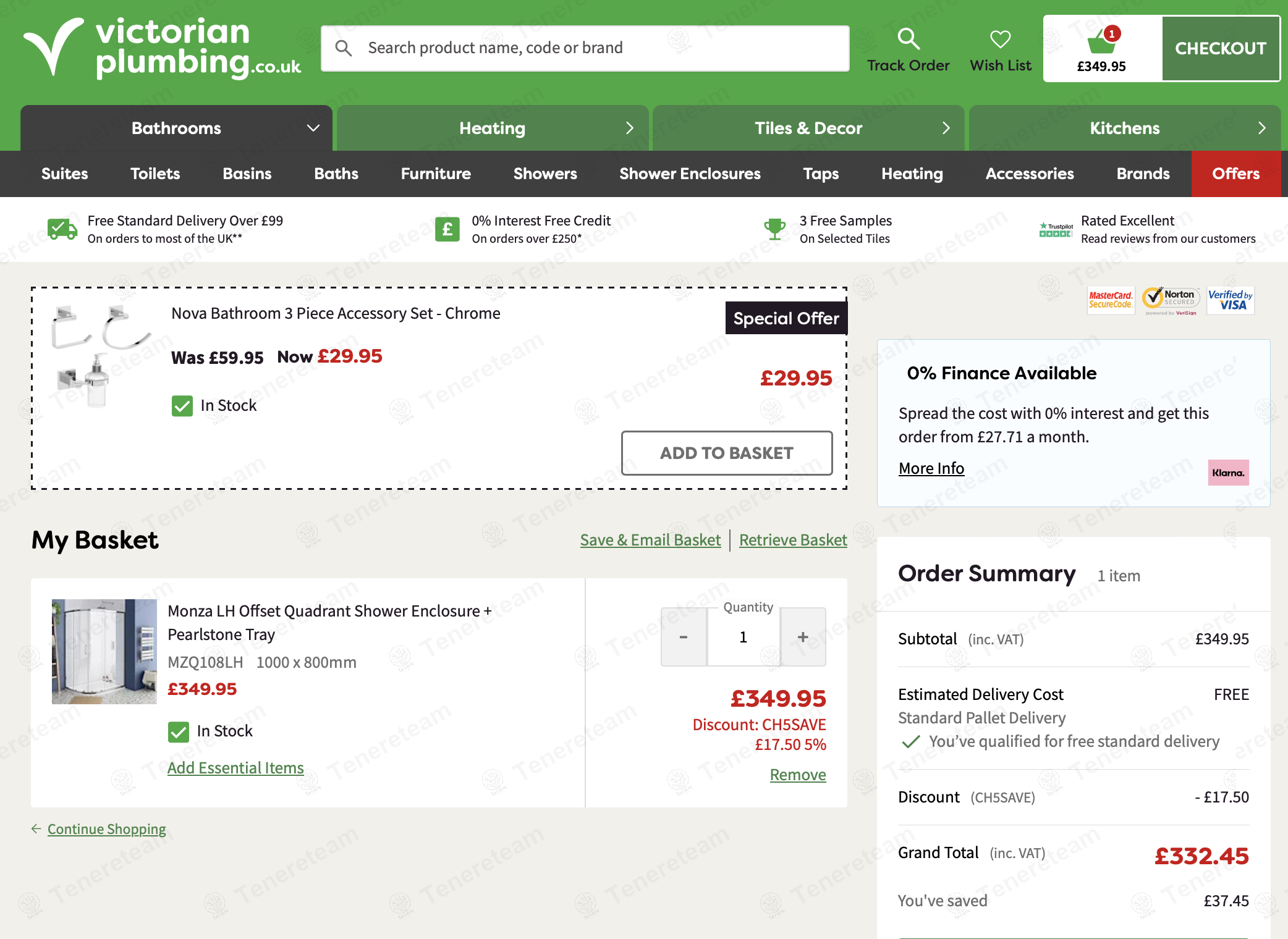Click the Remove link for basket item
The image size is (1288, 939).
coord(797,775)
